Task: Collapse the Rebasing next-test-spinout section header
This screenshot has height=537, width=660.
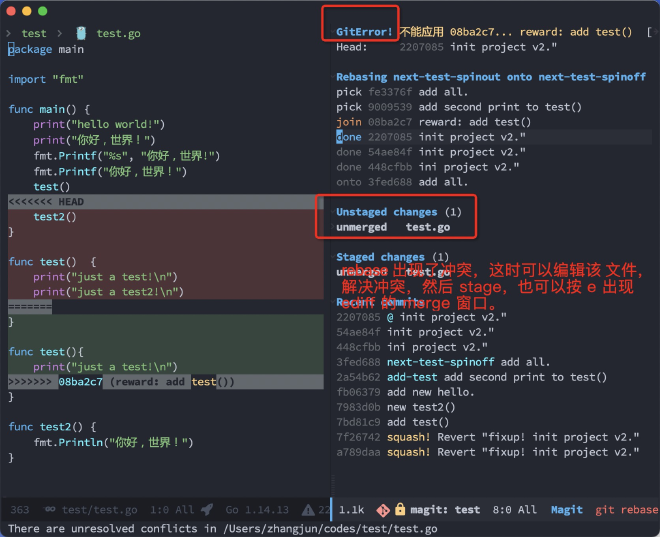Action: pyautogui.click(x=490, y=77)
